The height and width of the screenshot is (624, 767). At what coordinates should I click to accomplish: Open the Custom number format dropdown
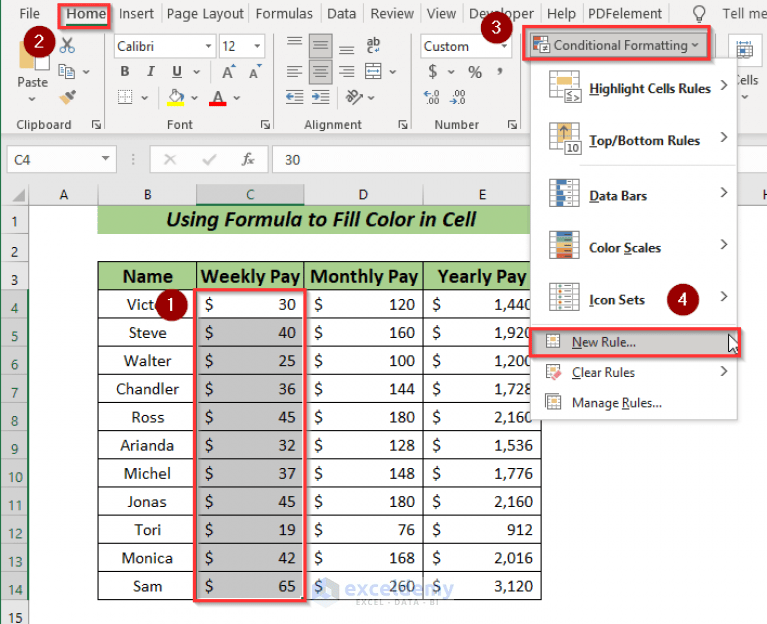click(x=504, y=46)
